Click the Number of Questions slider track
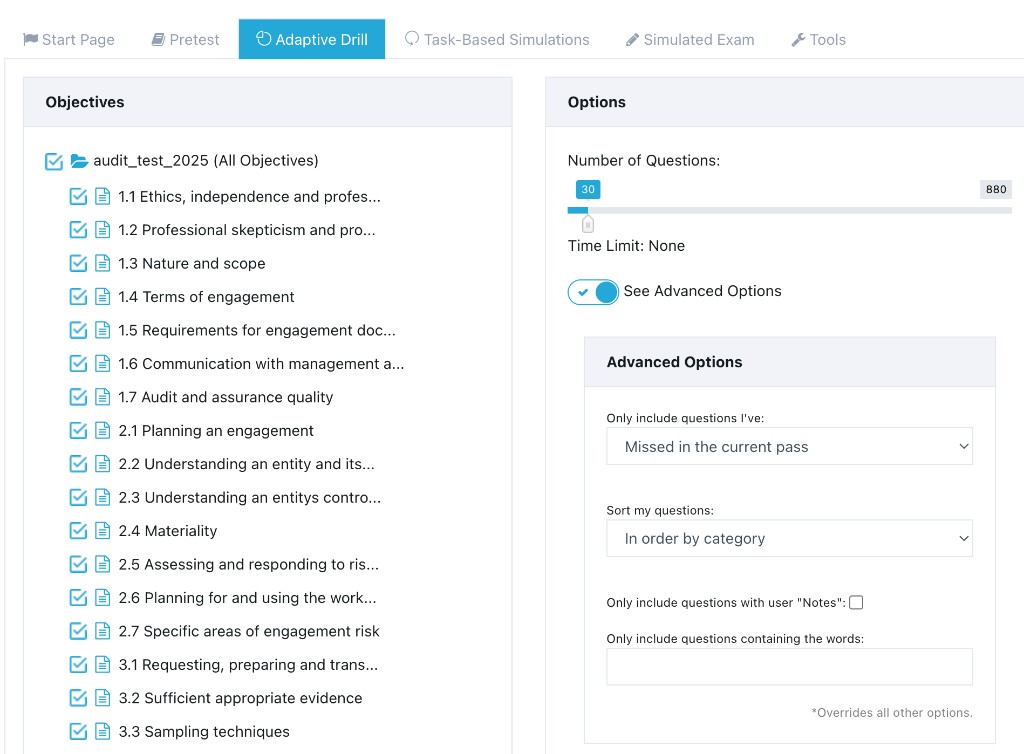This screenshot has width=1024, height=754. (x=789, y=210)
